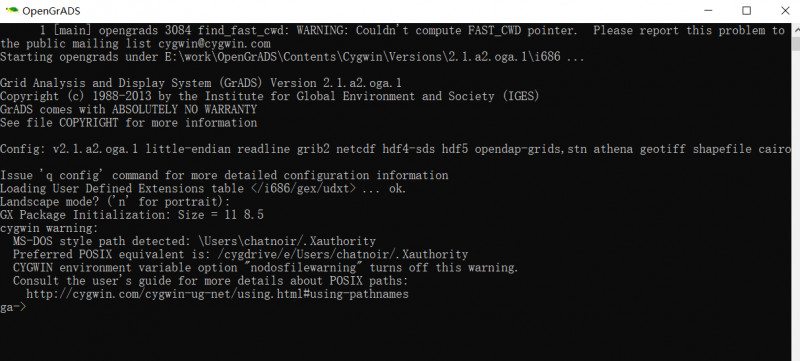The height and width of the screenshot is (361, 800).
Task: Click the 'cygwin warning:' line
Action: coord(49,228)
